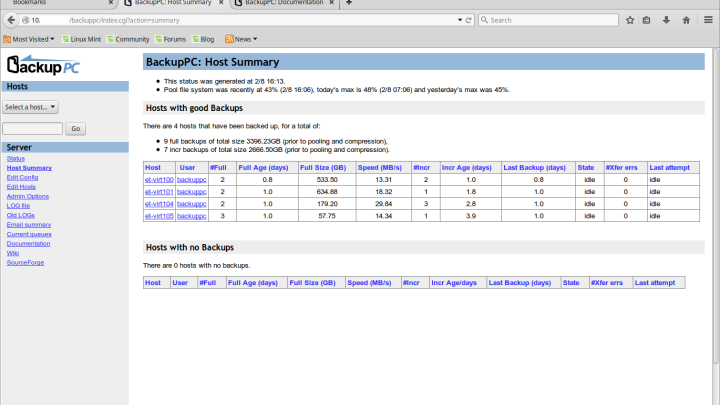Open the Select a host dropdown
This screenshot has width=720, height=405.
point(30,107)
